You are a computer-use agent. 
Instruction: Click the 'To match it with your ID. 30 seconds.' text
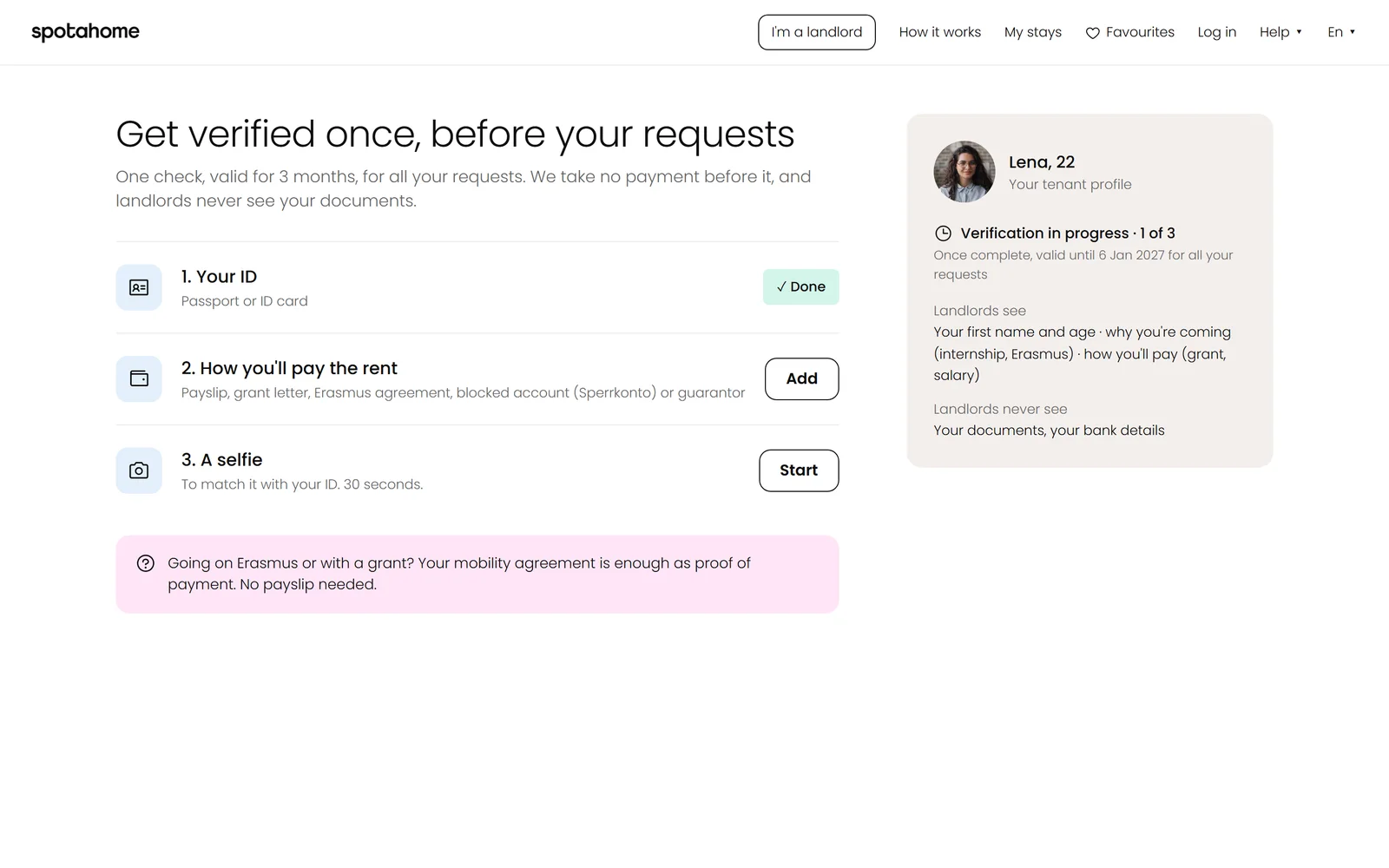tap(302, 484)
